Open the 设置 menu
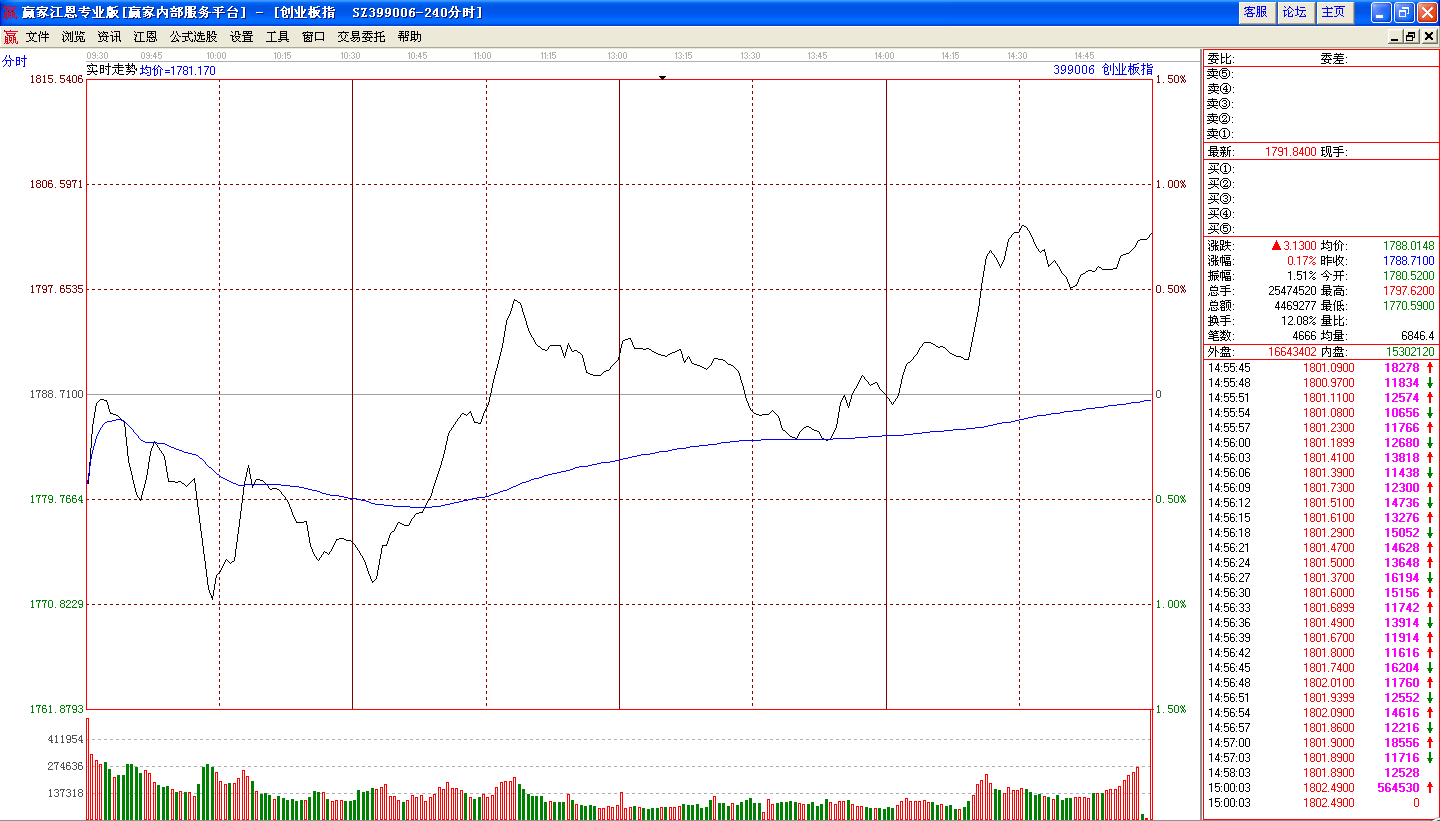 [241, 37]
